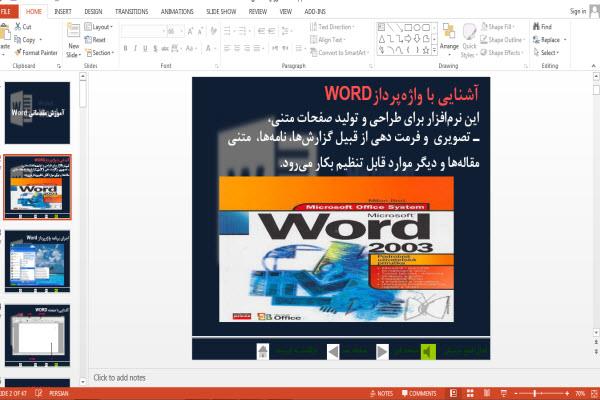Expand the shapes gallery
600x400 pixels.
[x=435, y=51]
